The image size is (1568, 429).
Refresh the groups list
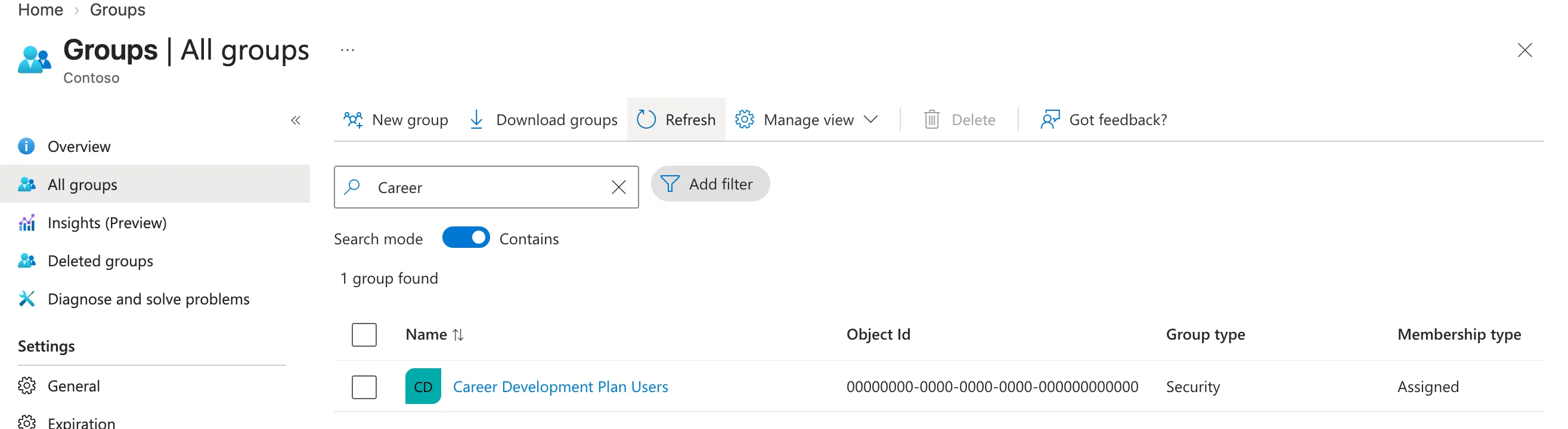click(676, 120)
